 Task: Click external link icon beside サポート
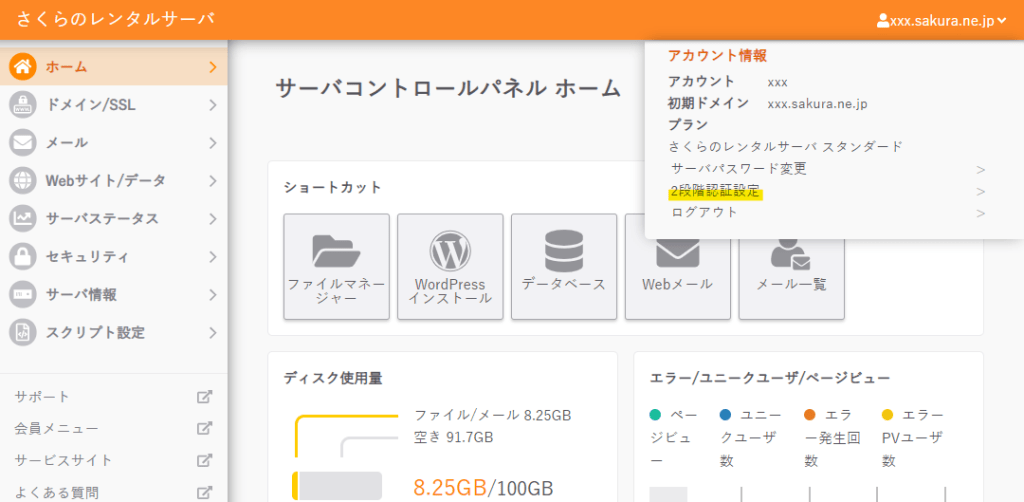(x=205, y=397)
